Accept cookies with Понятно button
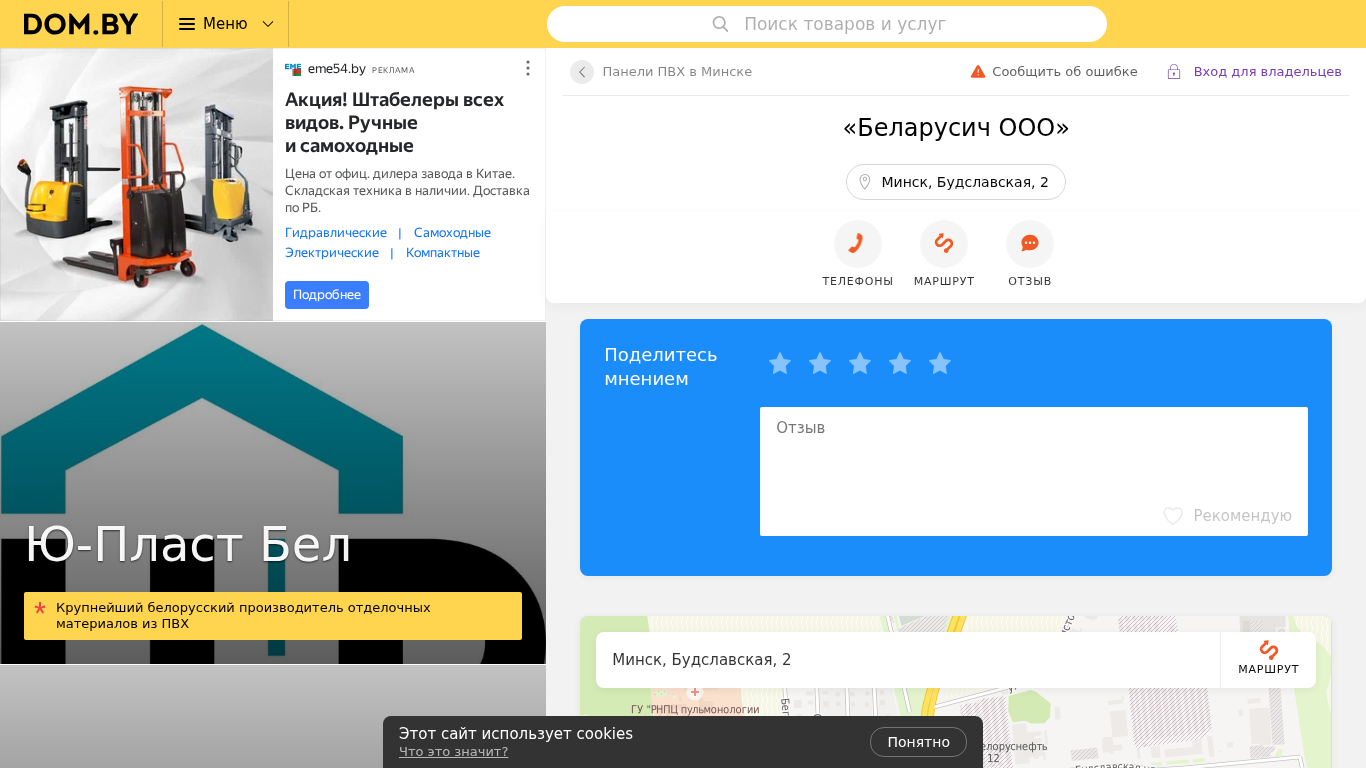 pyautogui.click(x=918, y=742)
